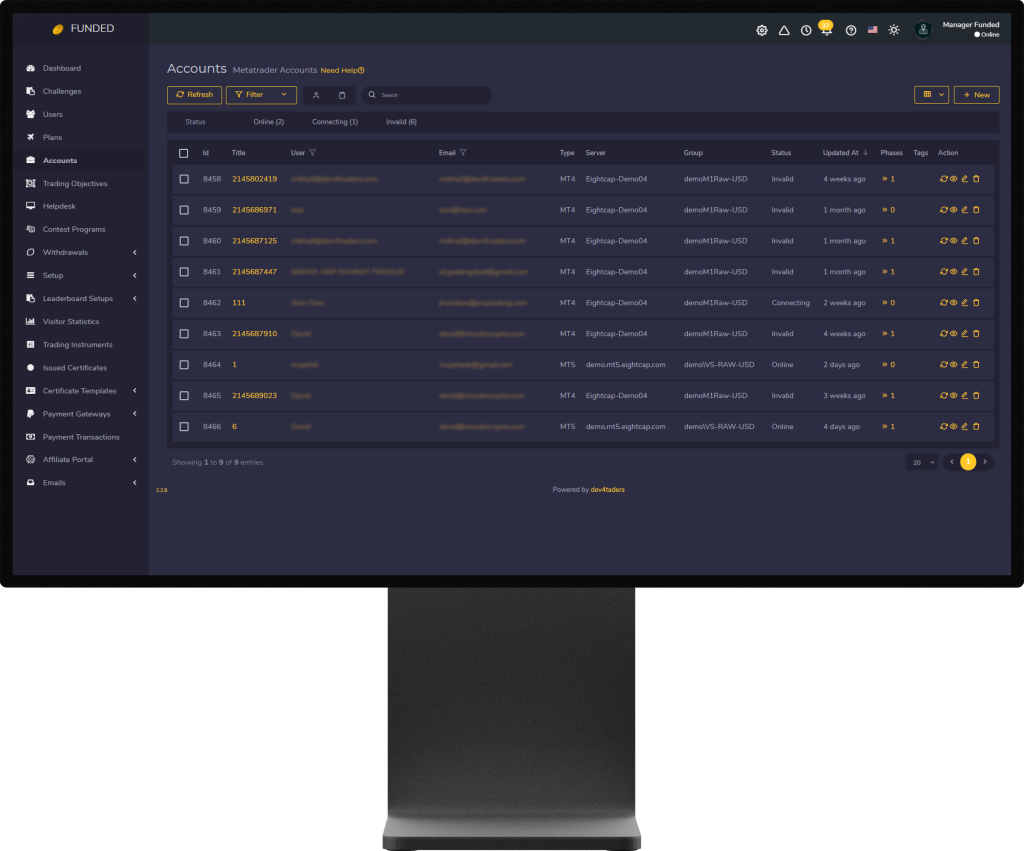Open the Need Help link
Screen dimensions: 1024x851
pyautogui.click(x=342, y=71)
